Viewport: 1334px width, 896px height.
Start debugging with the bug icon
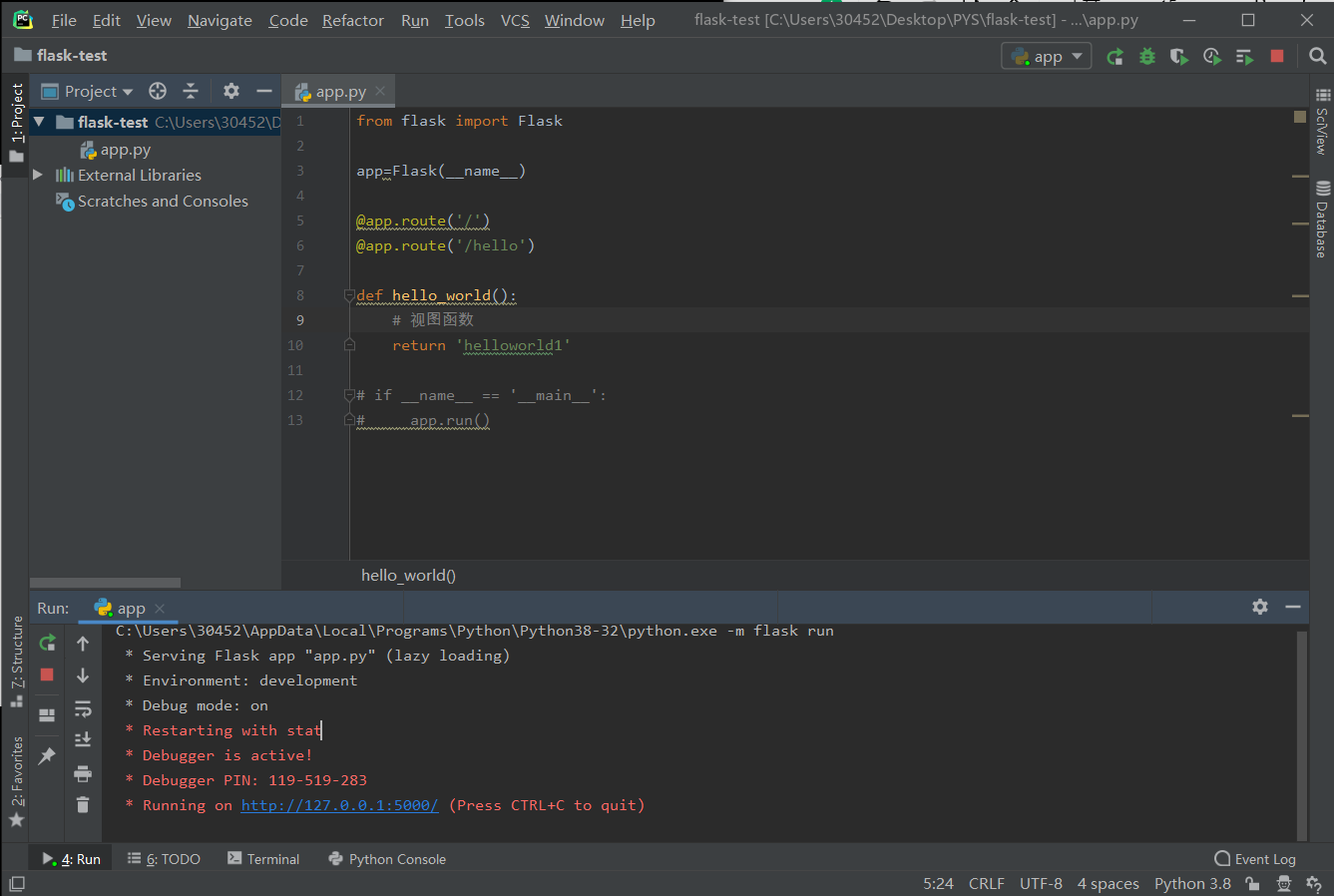pyautogui.click(x=1147, y=57)
